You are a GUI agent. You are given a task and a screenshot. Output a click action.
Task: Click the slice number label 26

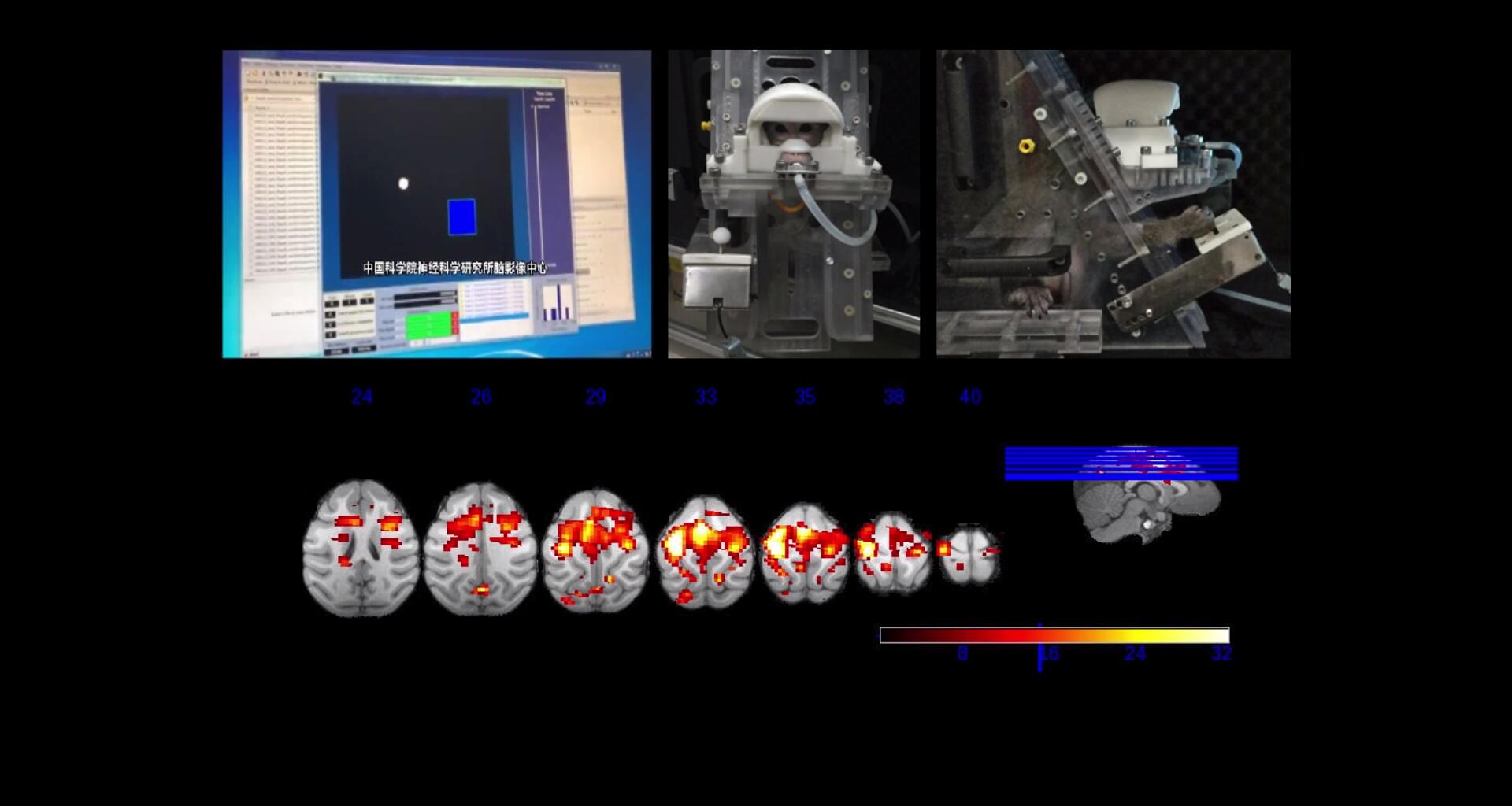pyautogui.click(x=481, y=397)
